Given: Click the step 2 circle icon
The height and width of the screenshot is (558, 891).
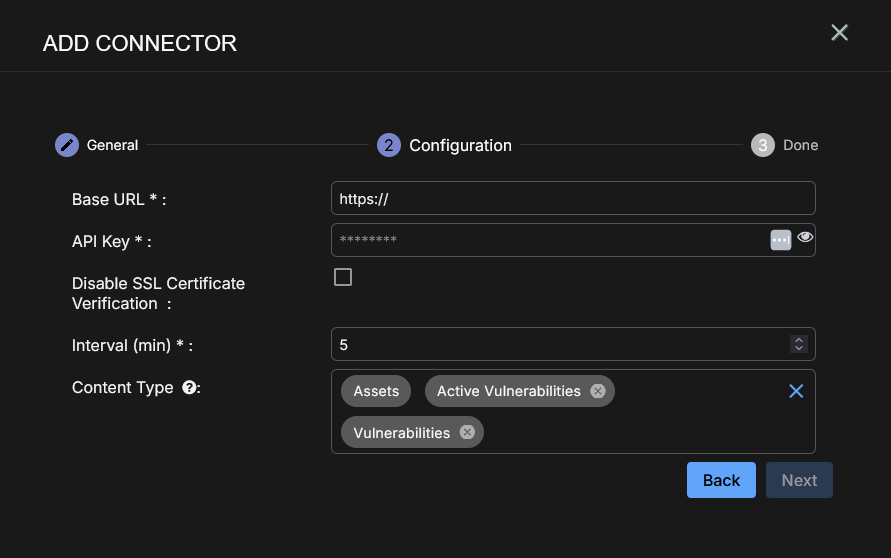Looking at the screenshot, I should 388,145.
